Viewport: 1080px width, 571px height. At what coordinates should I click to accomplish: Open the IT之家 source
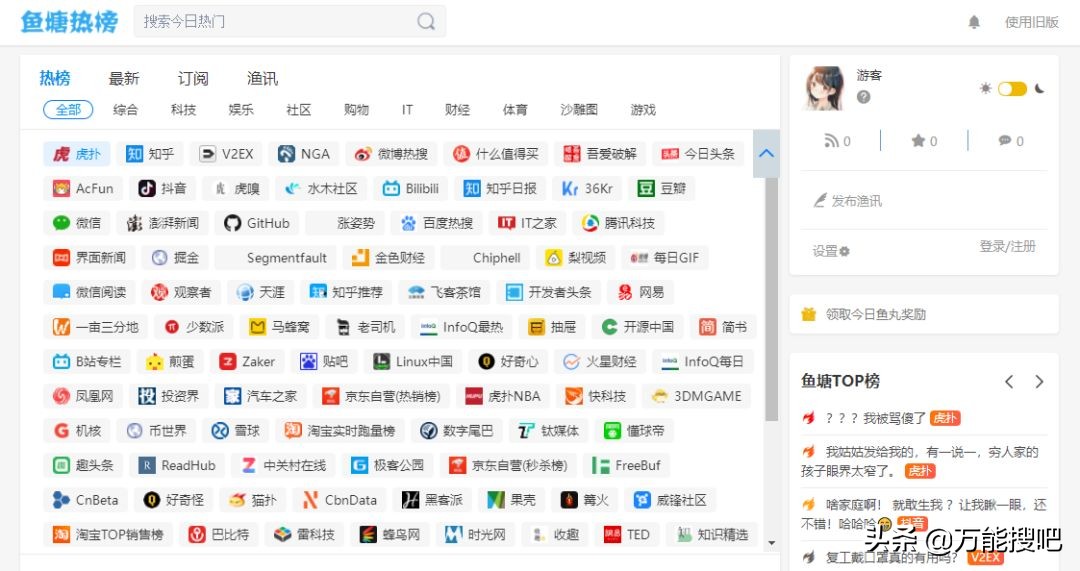point(527,223)
